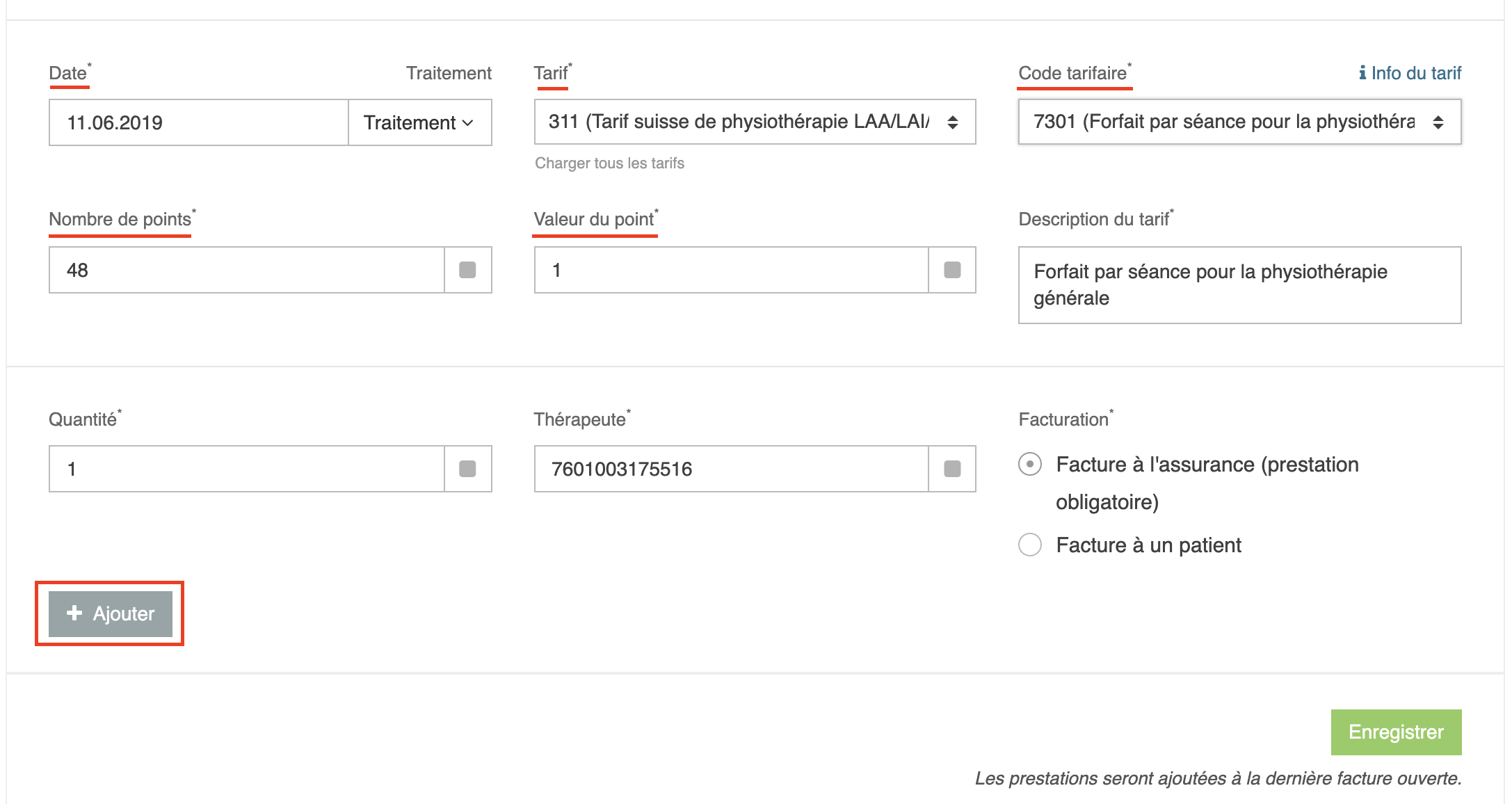This screenshot has width=1512, height=804.
Task: Open the Traitement type dropdown
Action: (420, 122)
